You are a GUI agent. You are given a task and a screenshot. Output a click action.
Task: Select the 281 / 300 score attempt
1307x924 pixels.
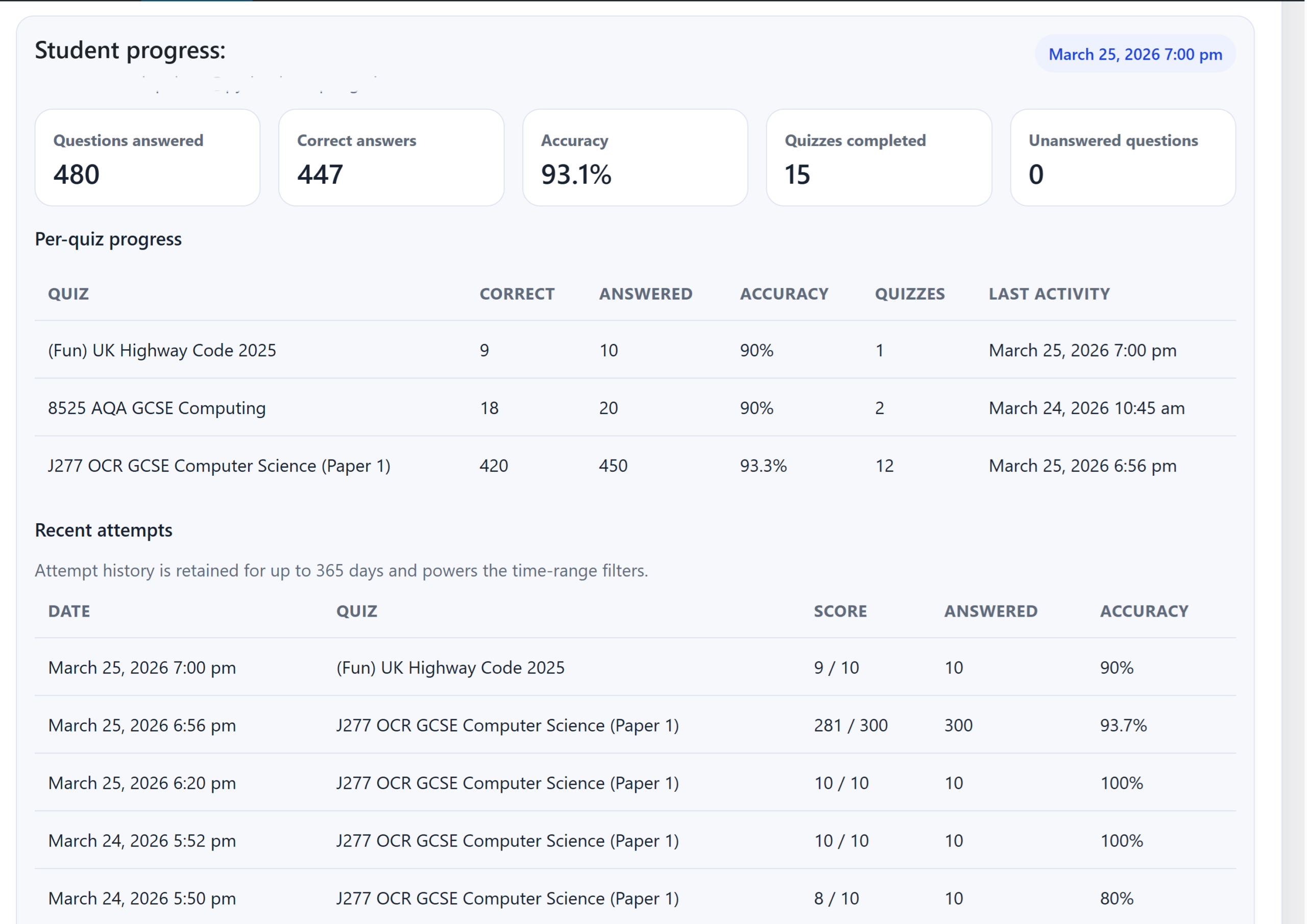[850, 725]
